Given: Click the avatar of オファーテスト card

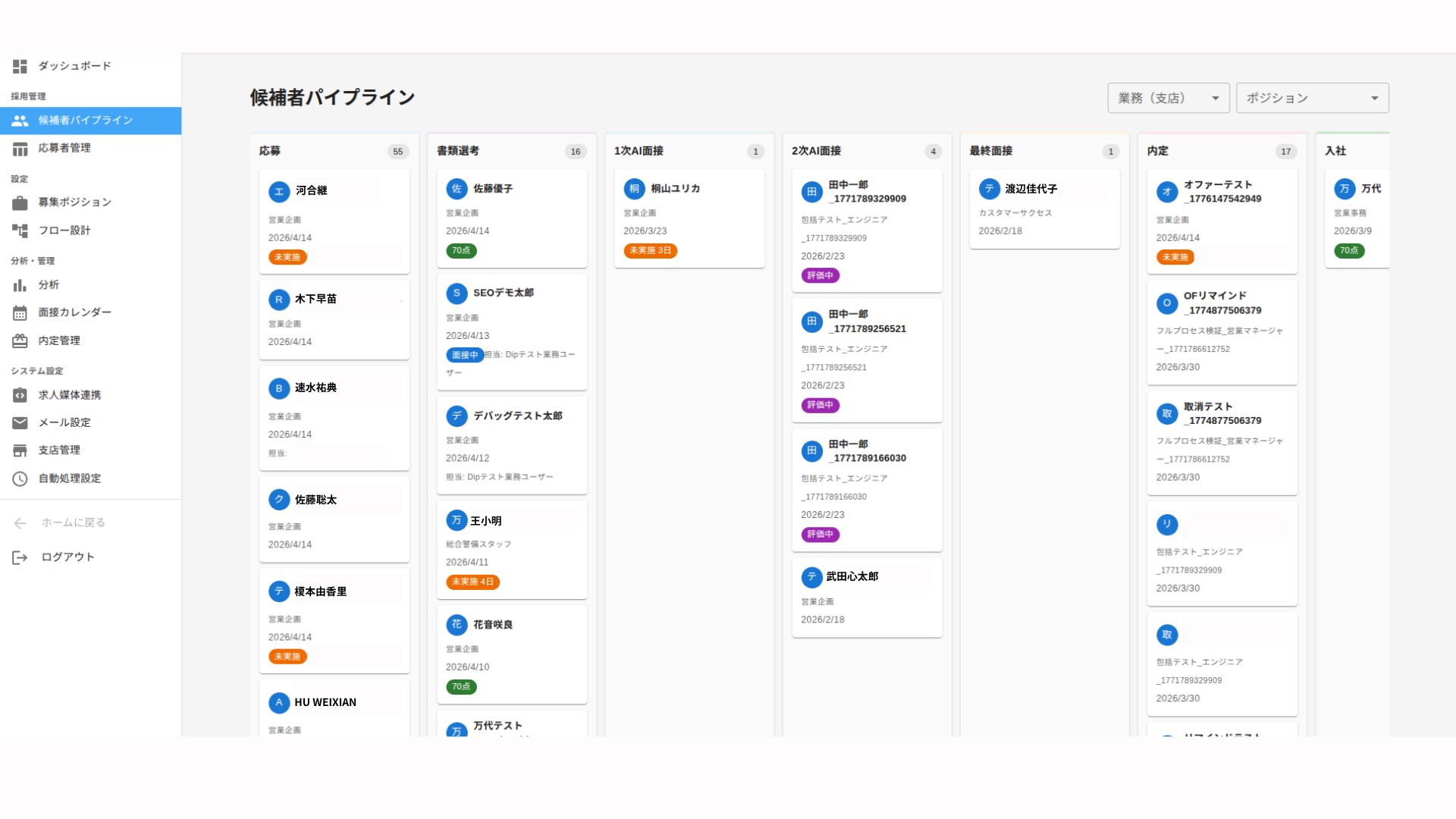Looking at the screenshot, I should [1167, 192].
